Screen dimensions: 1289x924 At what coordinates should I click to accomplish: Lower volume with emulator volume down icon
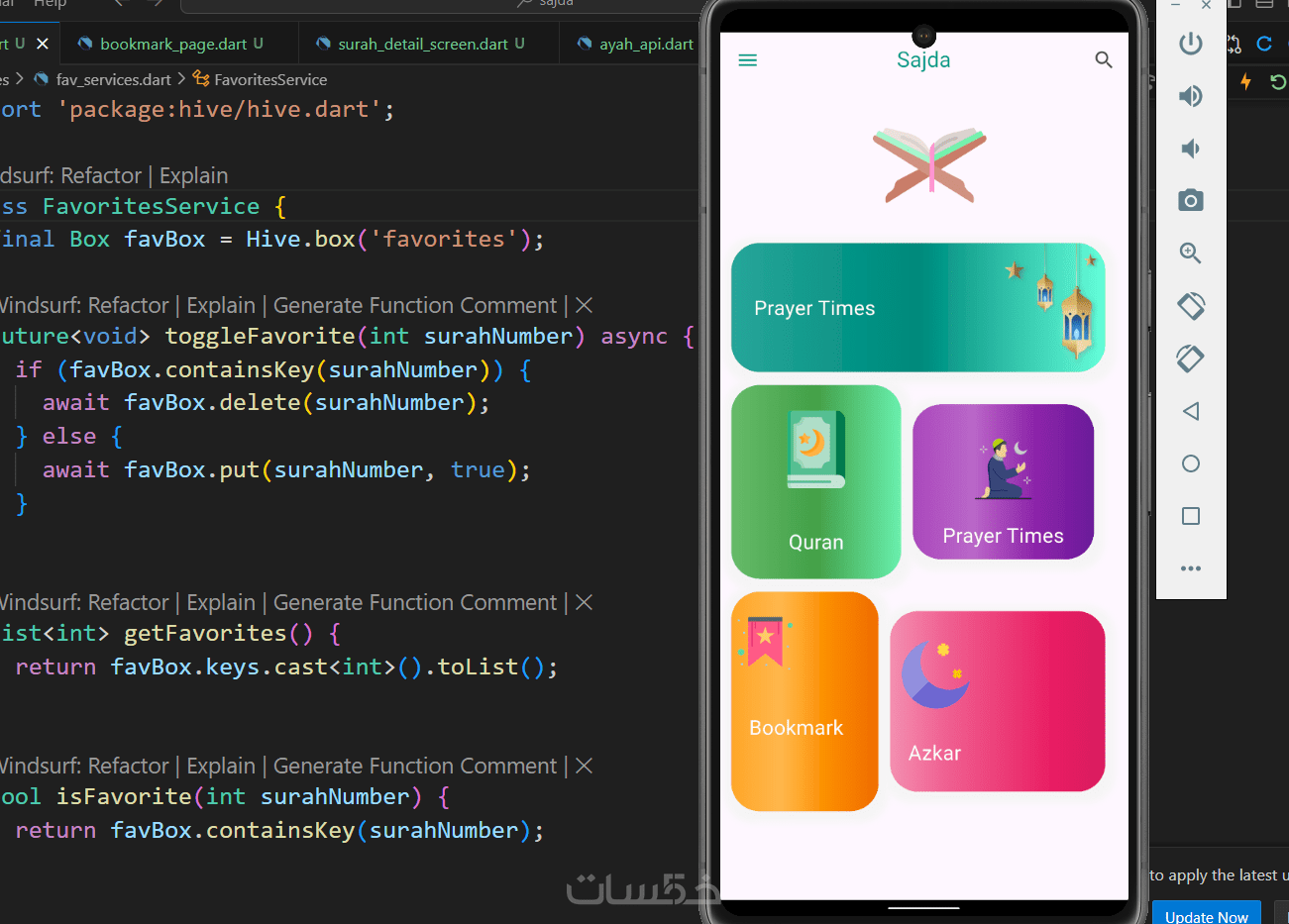pos(1190,149)
